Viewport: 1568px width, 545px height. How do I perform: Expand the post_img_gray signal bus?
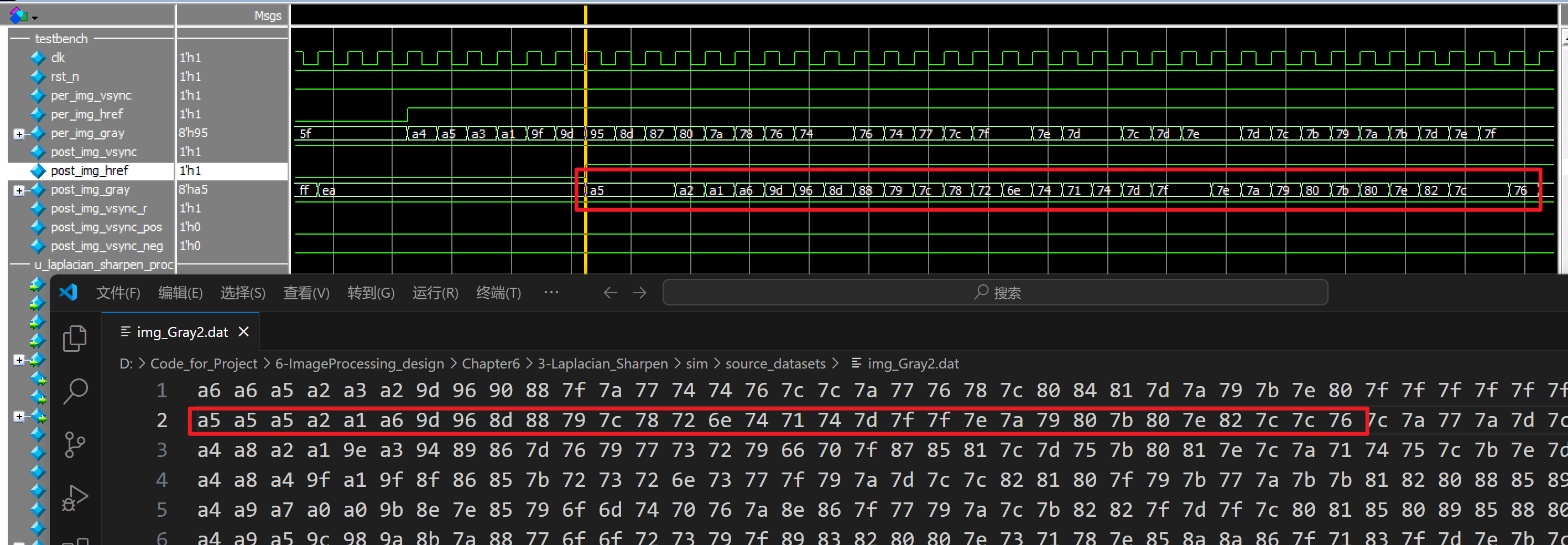coord(19,190)
